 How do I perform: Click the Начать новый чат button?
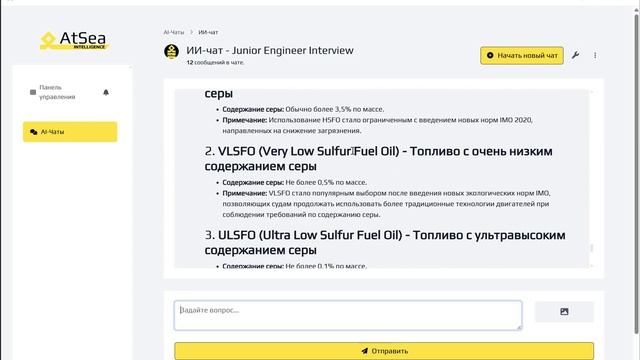pyautogui.click(x=522, y=56)
